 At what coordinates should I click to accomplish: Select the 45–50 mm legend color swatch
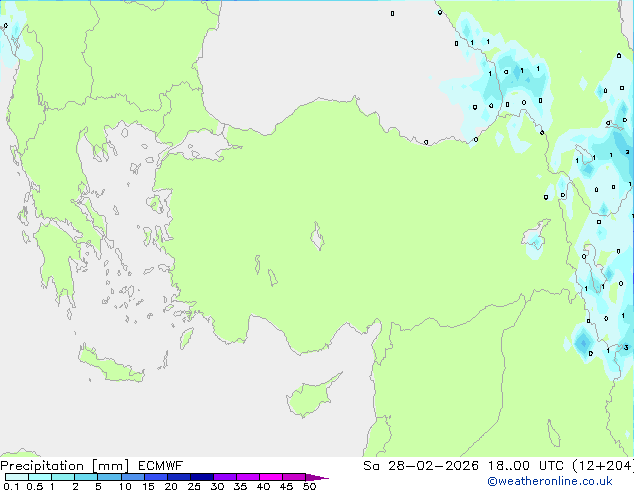[294, 477]
